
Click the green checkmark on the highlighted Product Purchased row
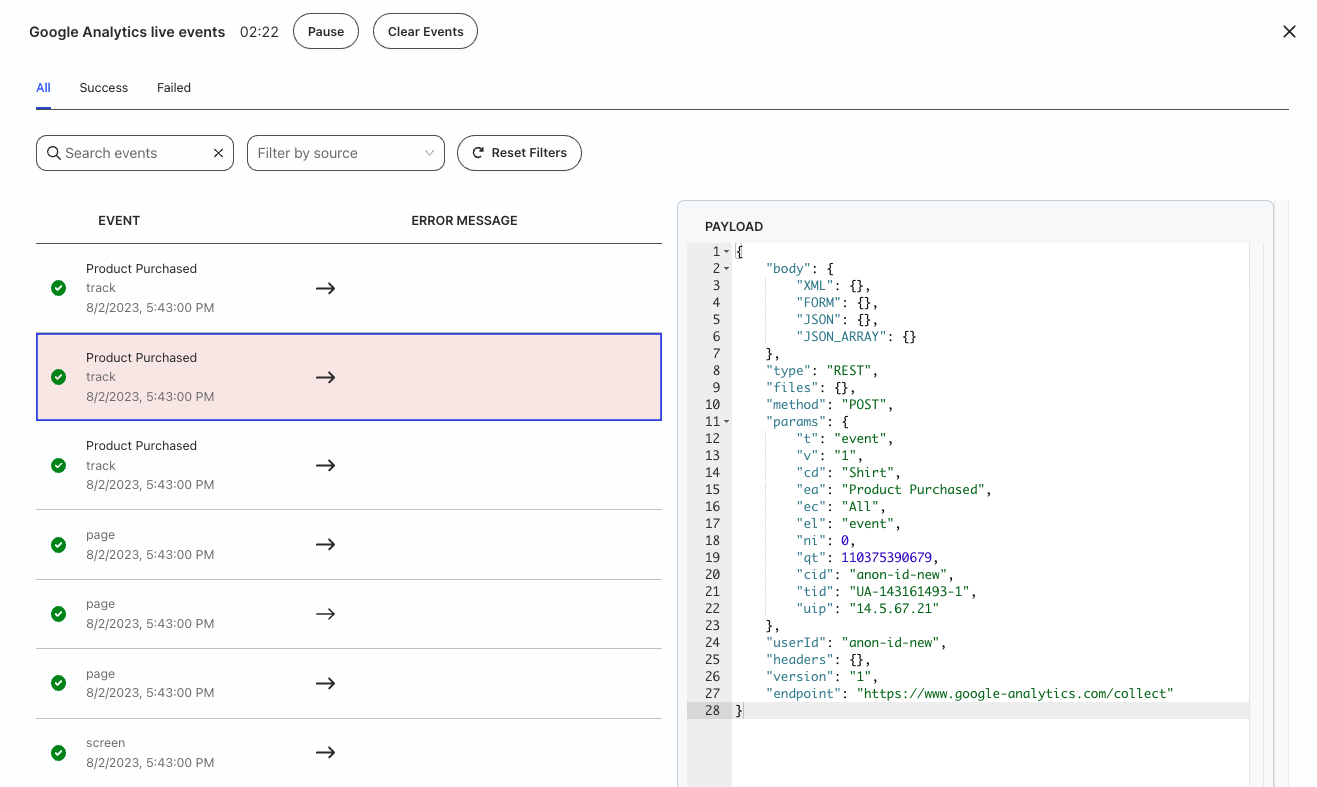click(58, 377)
